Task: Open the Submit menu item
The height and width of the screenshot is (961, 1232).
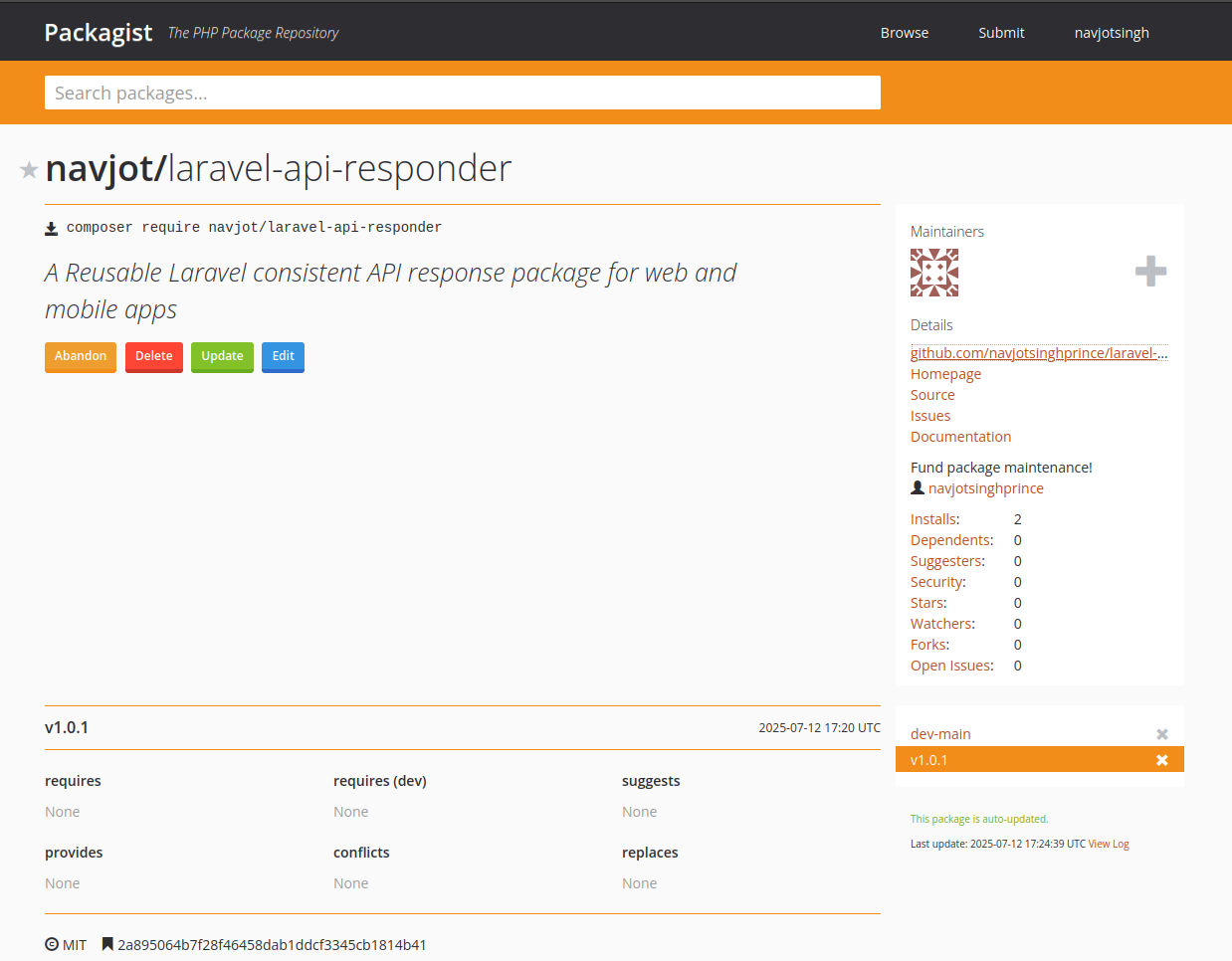Action: tap(1000, 33)
